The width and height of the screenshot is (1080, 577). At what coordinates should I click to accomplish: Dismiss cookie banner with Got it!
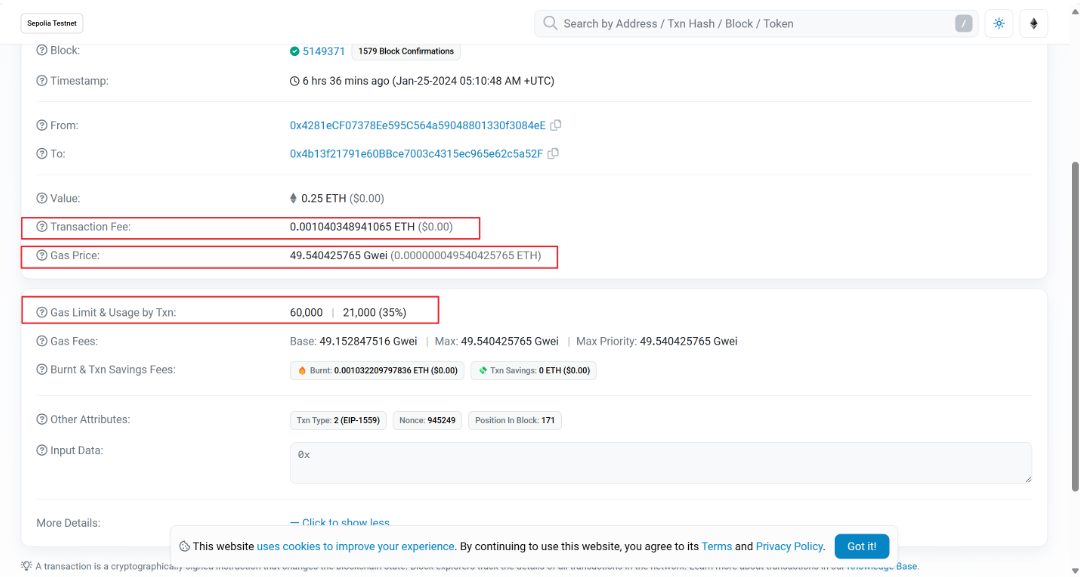pyautogui.click(x=862, y=546)
